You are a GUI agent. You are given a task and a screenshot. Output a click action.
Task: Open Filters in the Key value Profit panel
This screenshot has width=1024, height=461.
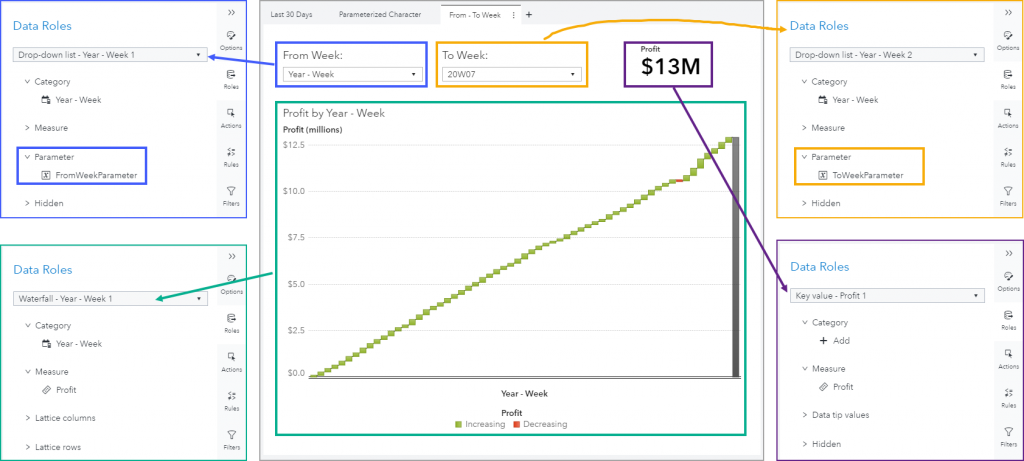[x=1007, y=435]
